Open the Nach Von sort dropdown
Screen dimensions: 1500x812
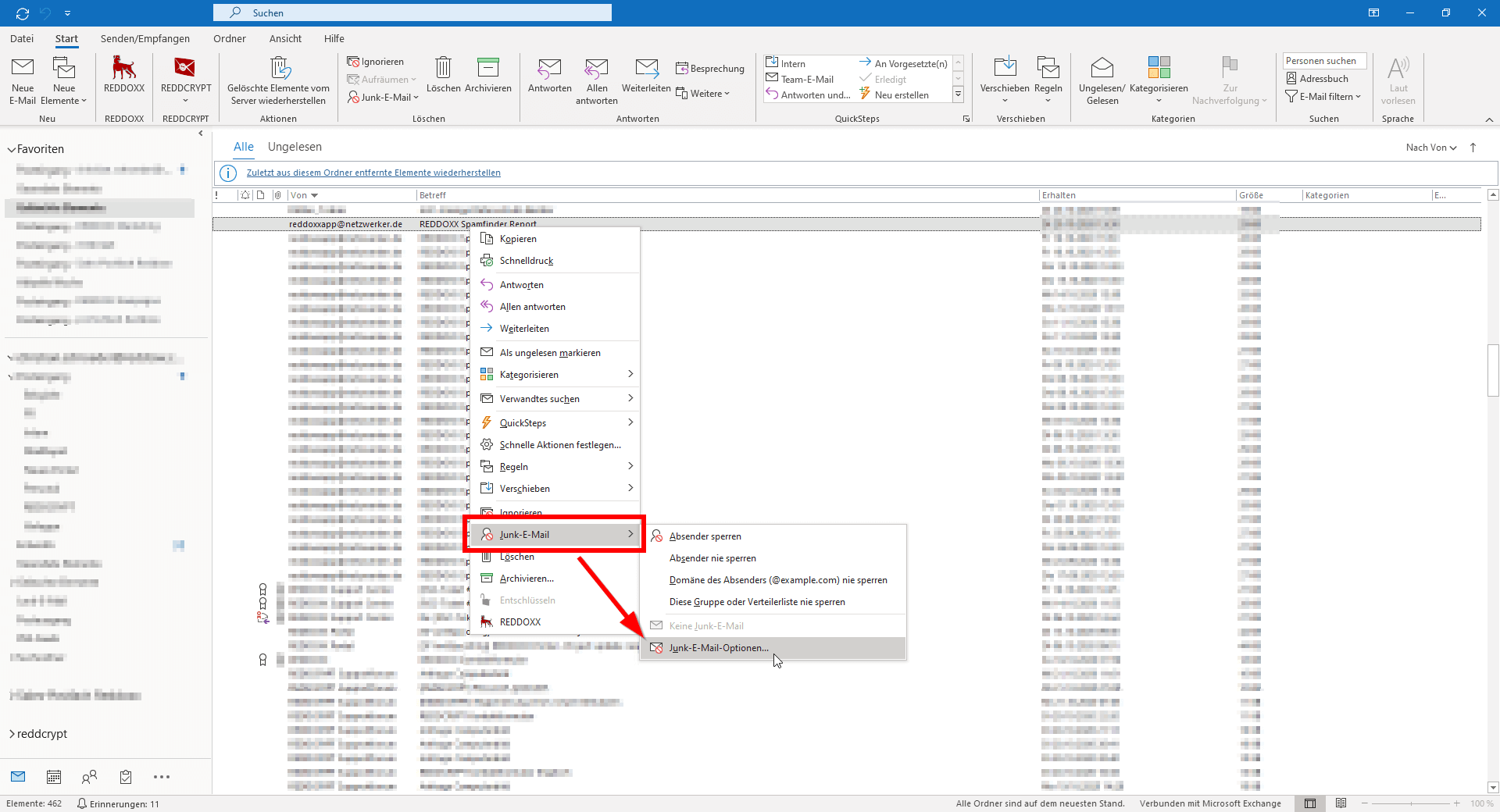coord(1431,148)
